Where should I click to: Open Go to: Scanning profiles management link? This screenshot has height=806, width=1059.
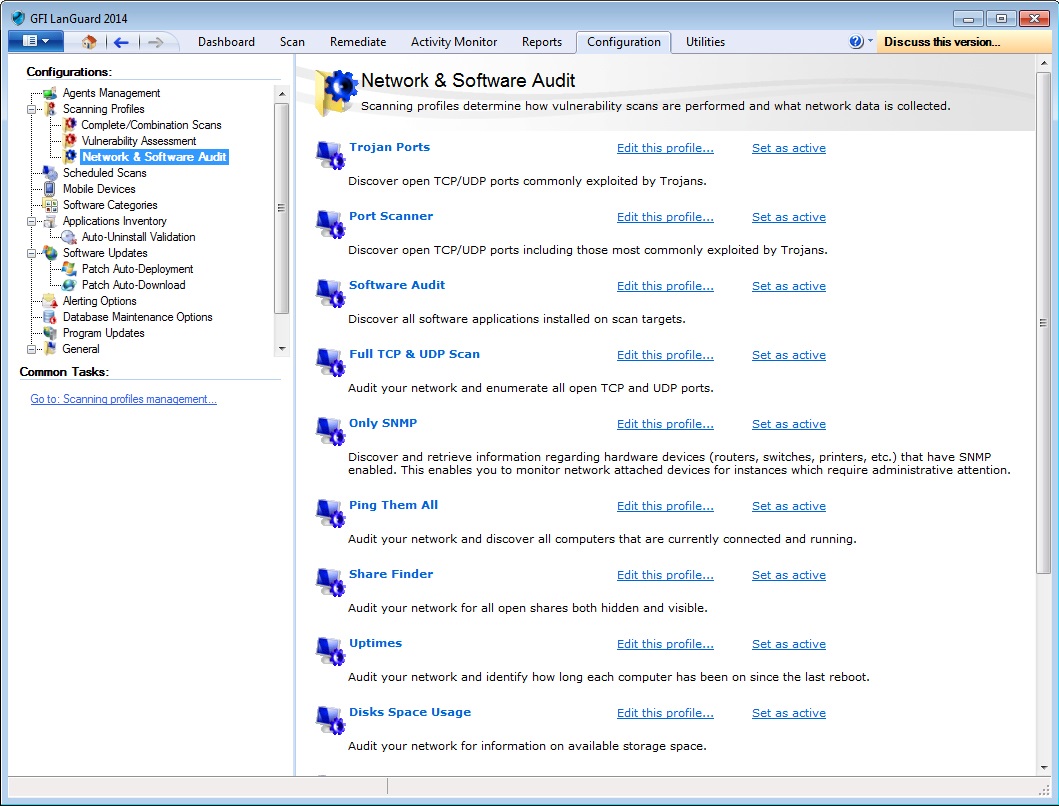[x=124, y=399]
